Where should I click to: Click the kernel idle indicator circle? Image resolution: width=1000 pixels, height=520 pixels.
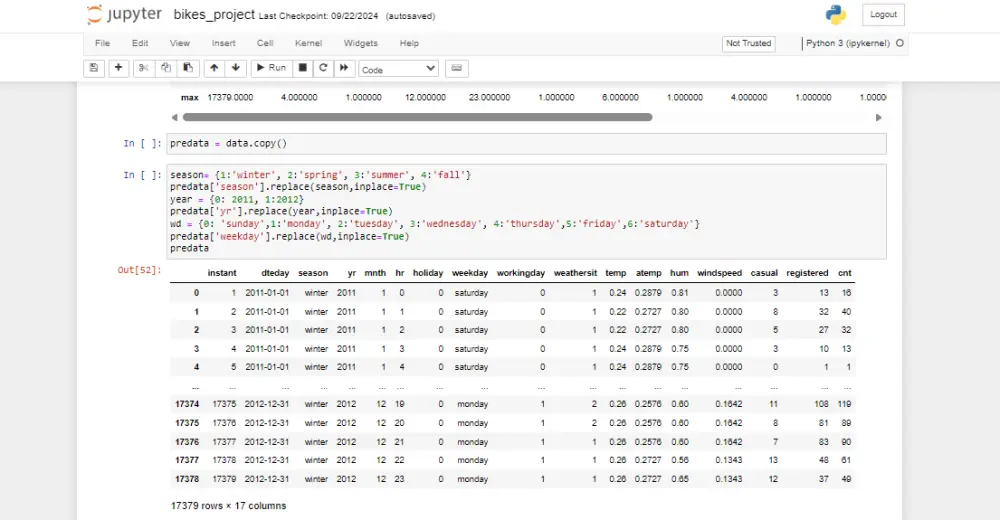[x=900, y=43]
